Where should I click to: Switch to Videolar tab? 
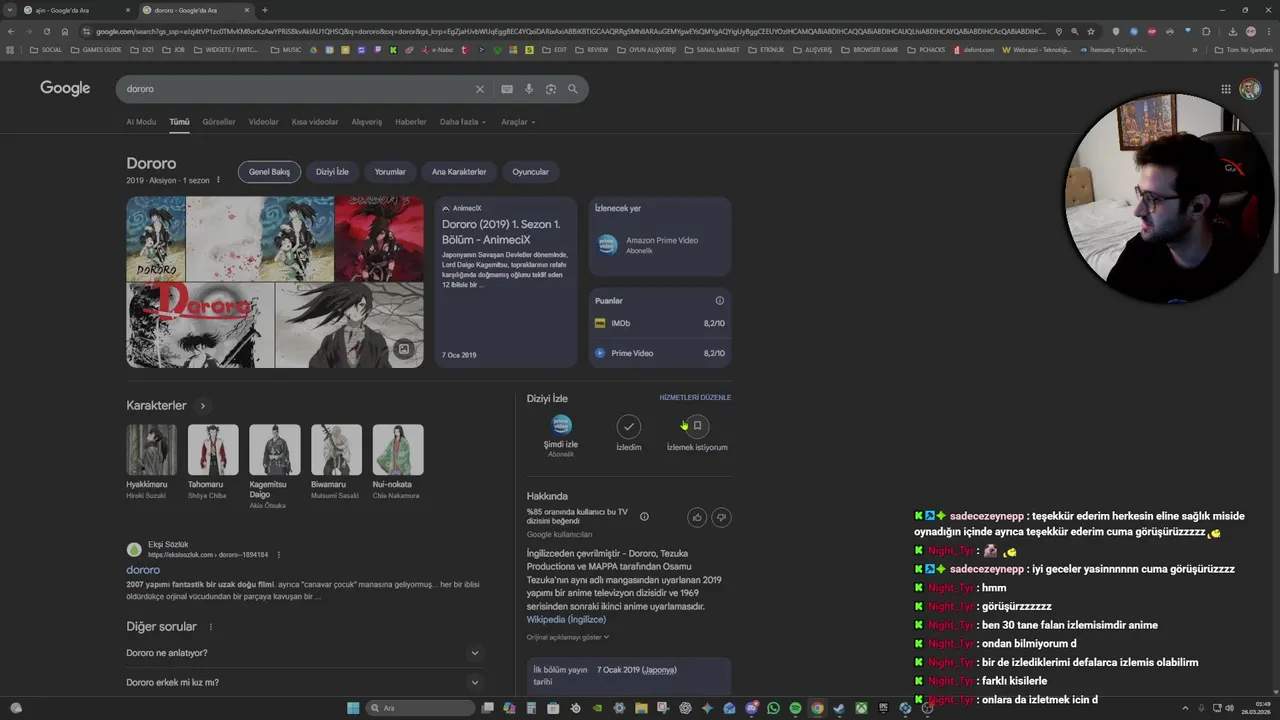(x=263, y=122)
